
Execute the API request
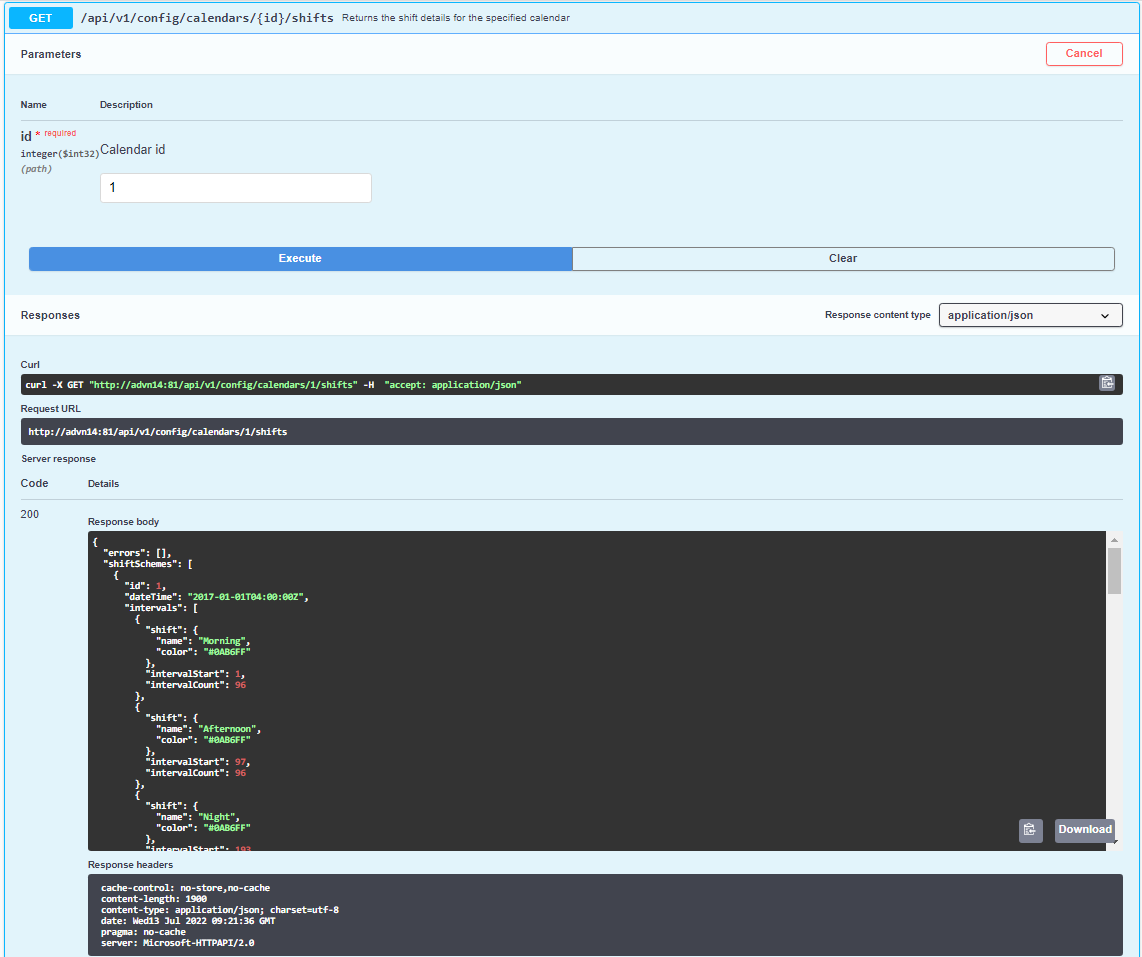tap(300, 258)
